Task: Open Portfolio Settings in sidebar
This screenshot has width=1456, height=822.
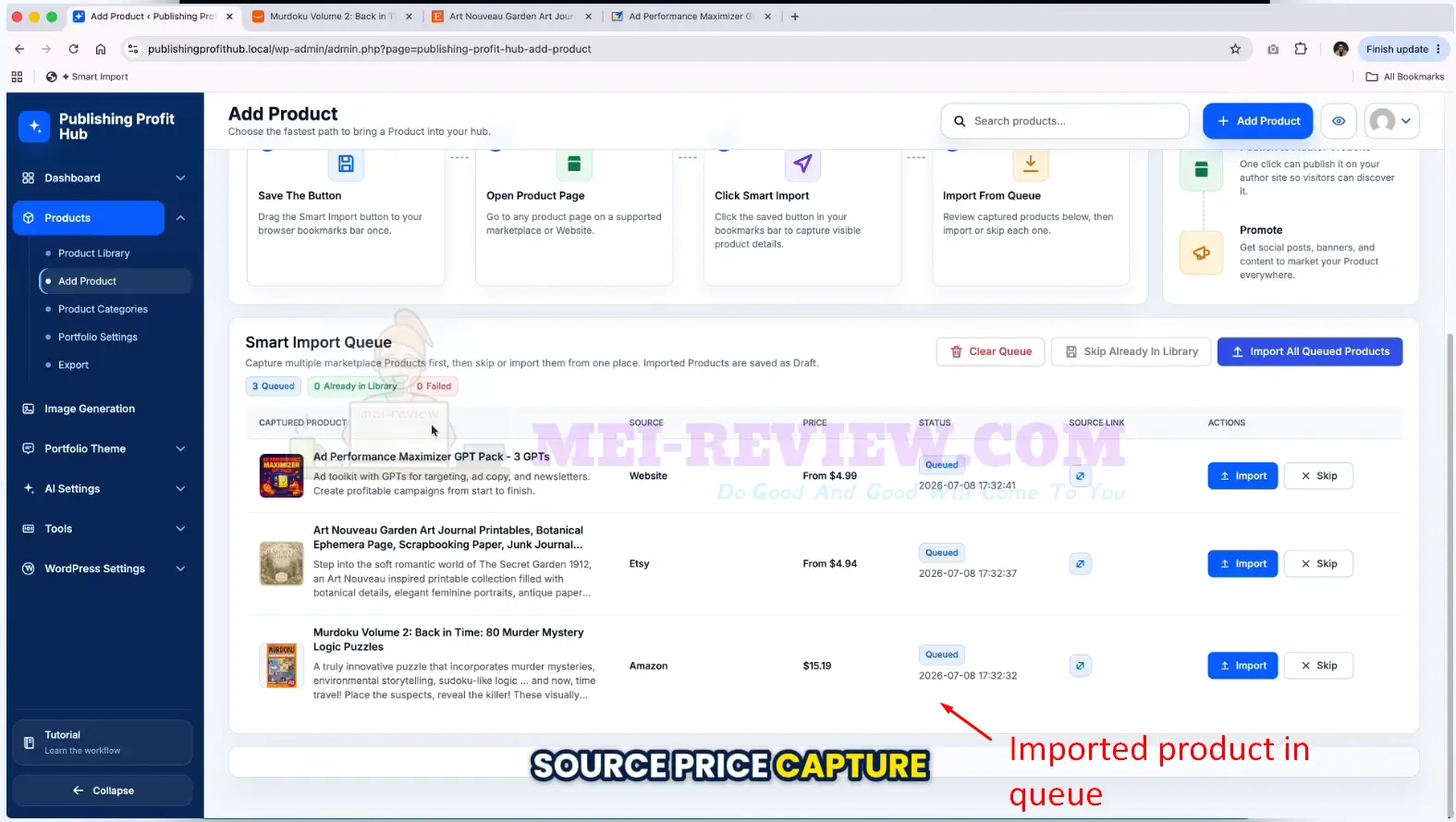Action: [x=97, y=337]
